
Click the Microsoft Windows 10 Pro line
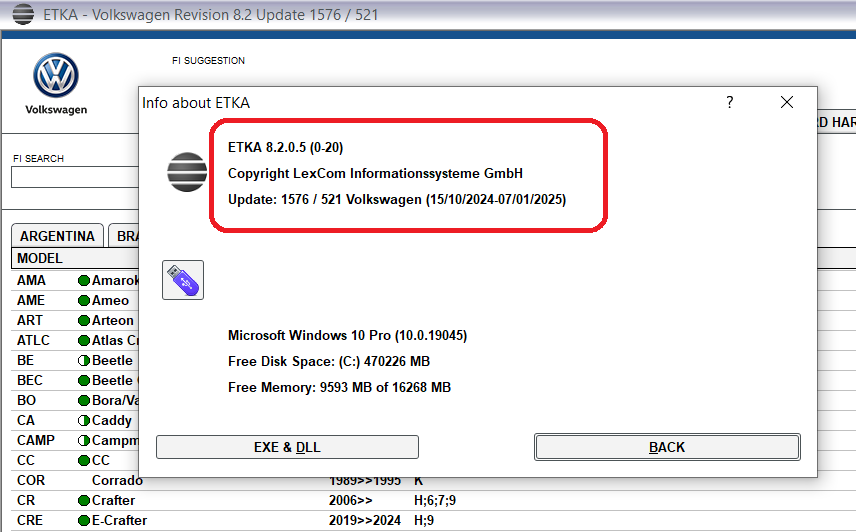tap(347, 335)
